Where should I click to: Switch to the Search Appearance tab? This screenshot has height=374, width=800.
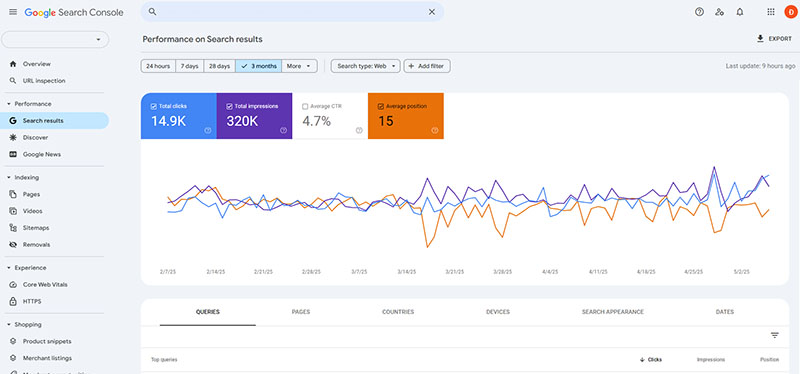pyautogui.click(x=613, y=312)
